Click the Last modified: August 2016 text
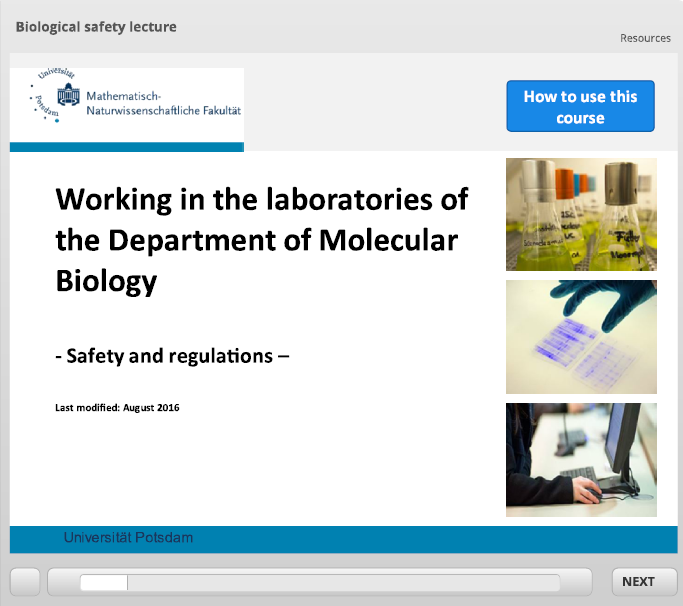The height and width of the screenshot is (606, 683). point(117,407)
